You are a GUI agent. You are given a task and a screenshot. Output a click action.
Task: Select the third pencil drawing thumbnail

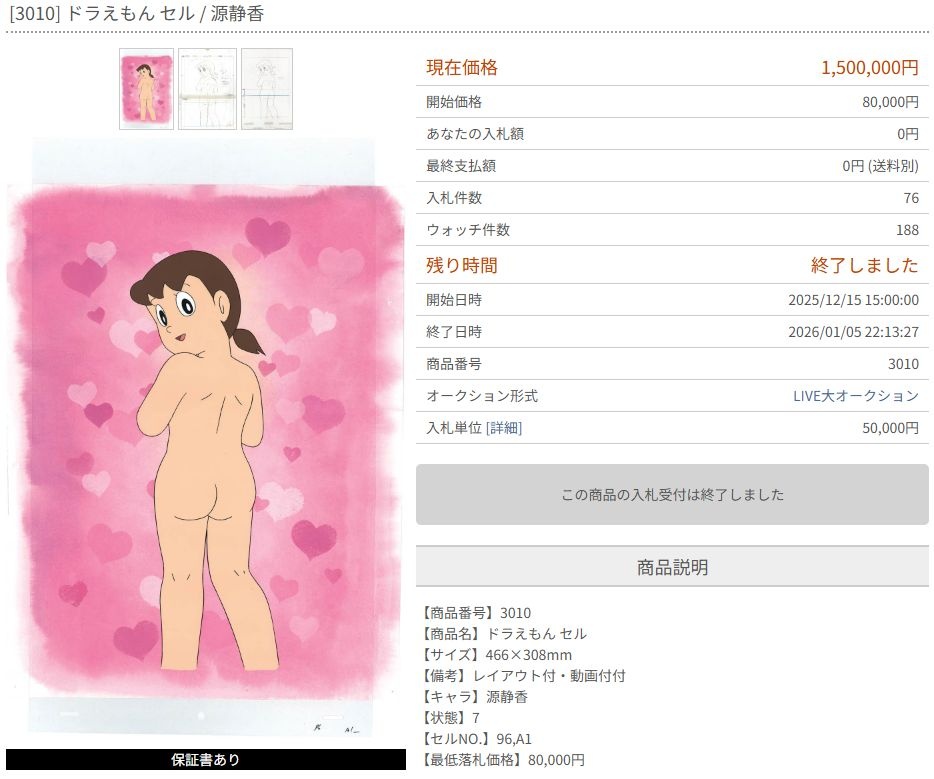click(x=267, y=89)
